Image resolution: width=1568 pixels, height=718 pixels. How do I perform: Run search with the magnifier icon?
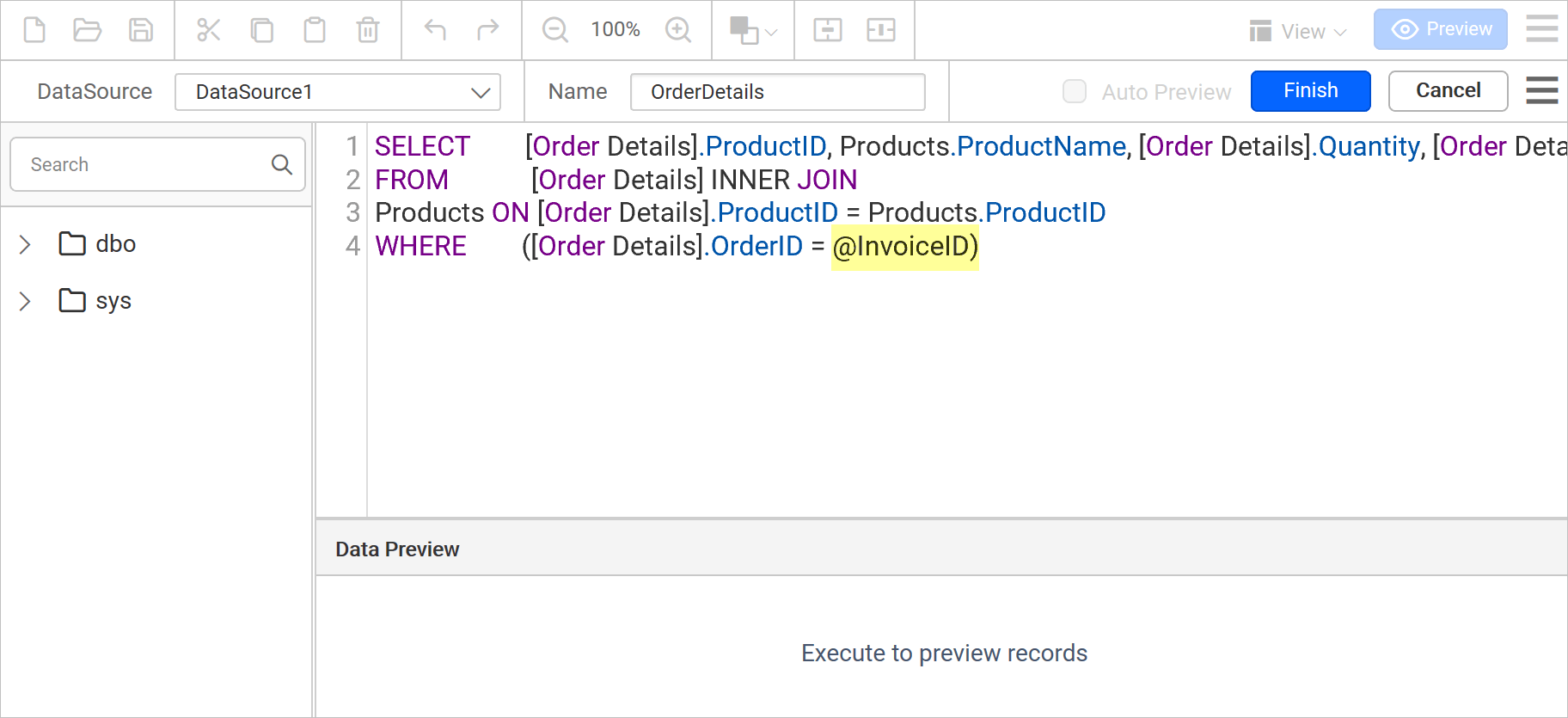click(282, 164)
